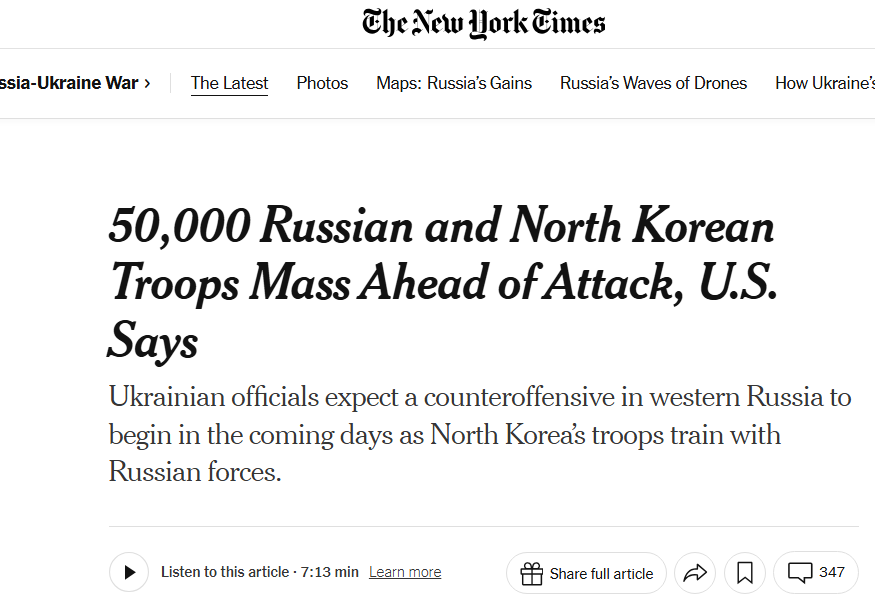This screenshot has height=613, width=875.
Task: Open comments via the speech bubble icon
Action: [800, 573]
